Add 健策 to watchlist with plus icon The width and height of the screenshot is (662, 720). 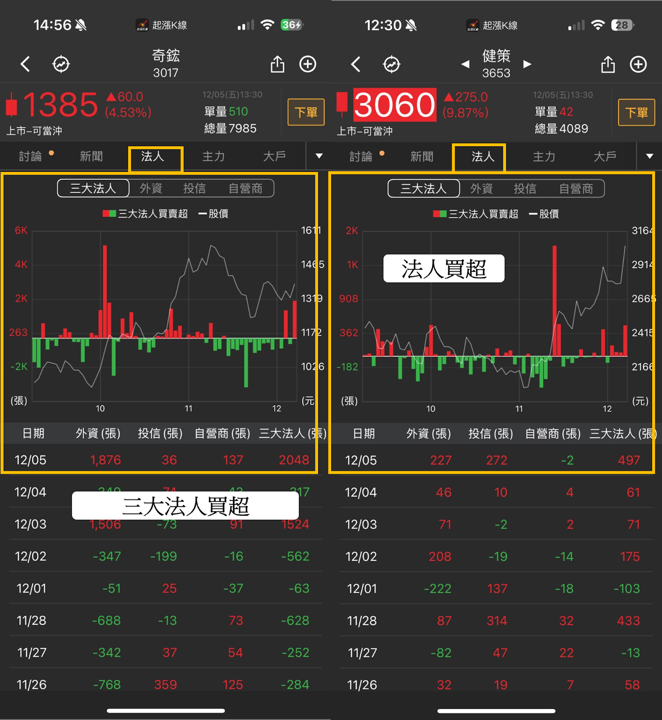click(638, 64)
